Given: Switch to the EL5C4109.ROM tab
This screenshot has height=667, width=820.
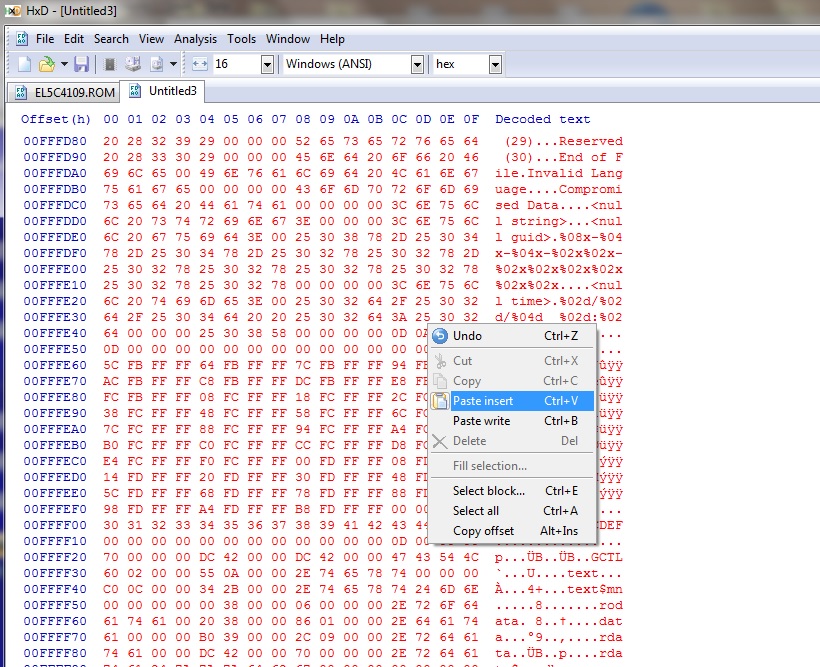Looking at the screenshot, I should coord(64,92).
